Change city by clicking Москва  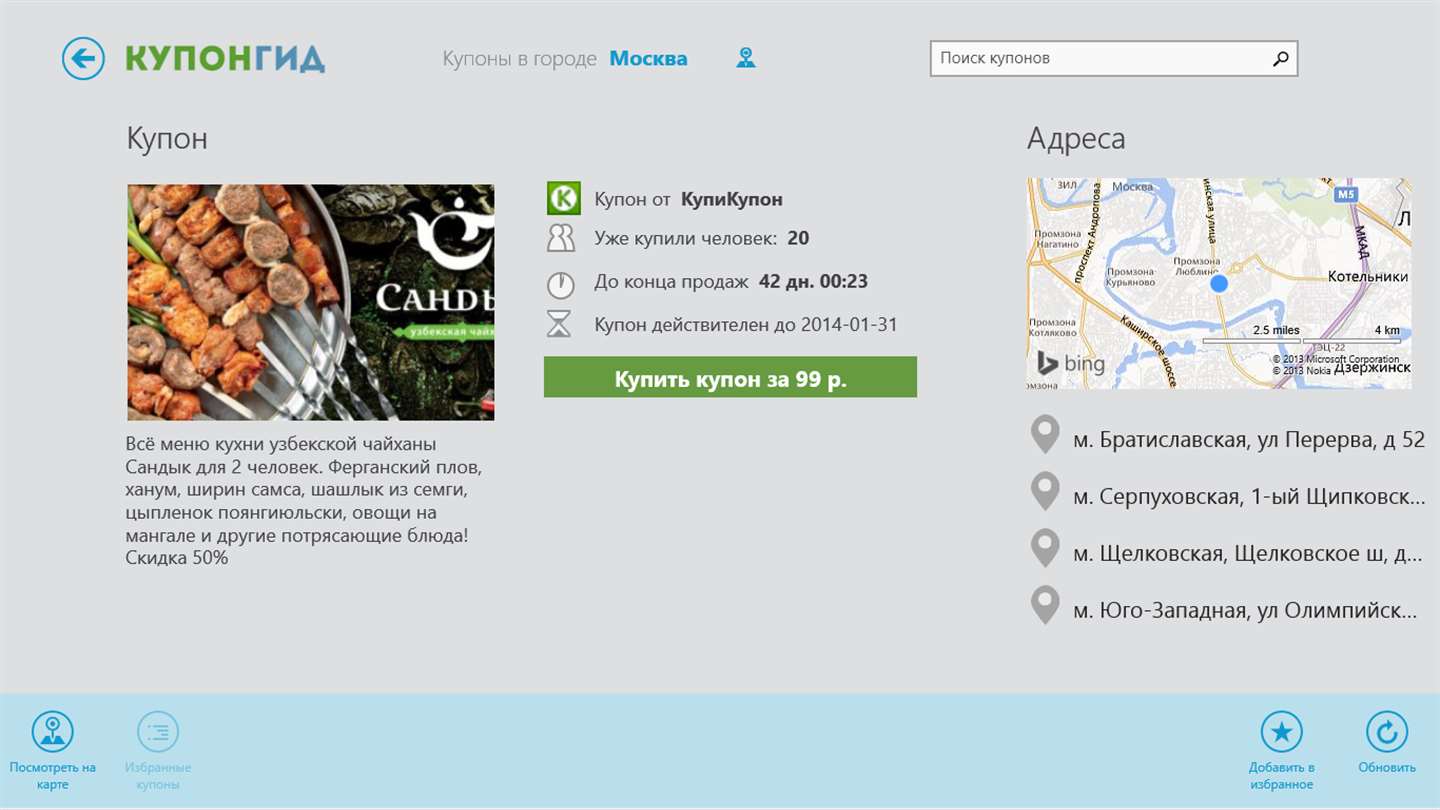point(648,59)
